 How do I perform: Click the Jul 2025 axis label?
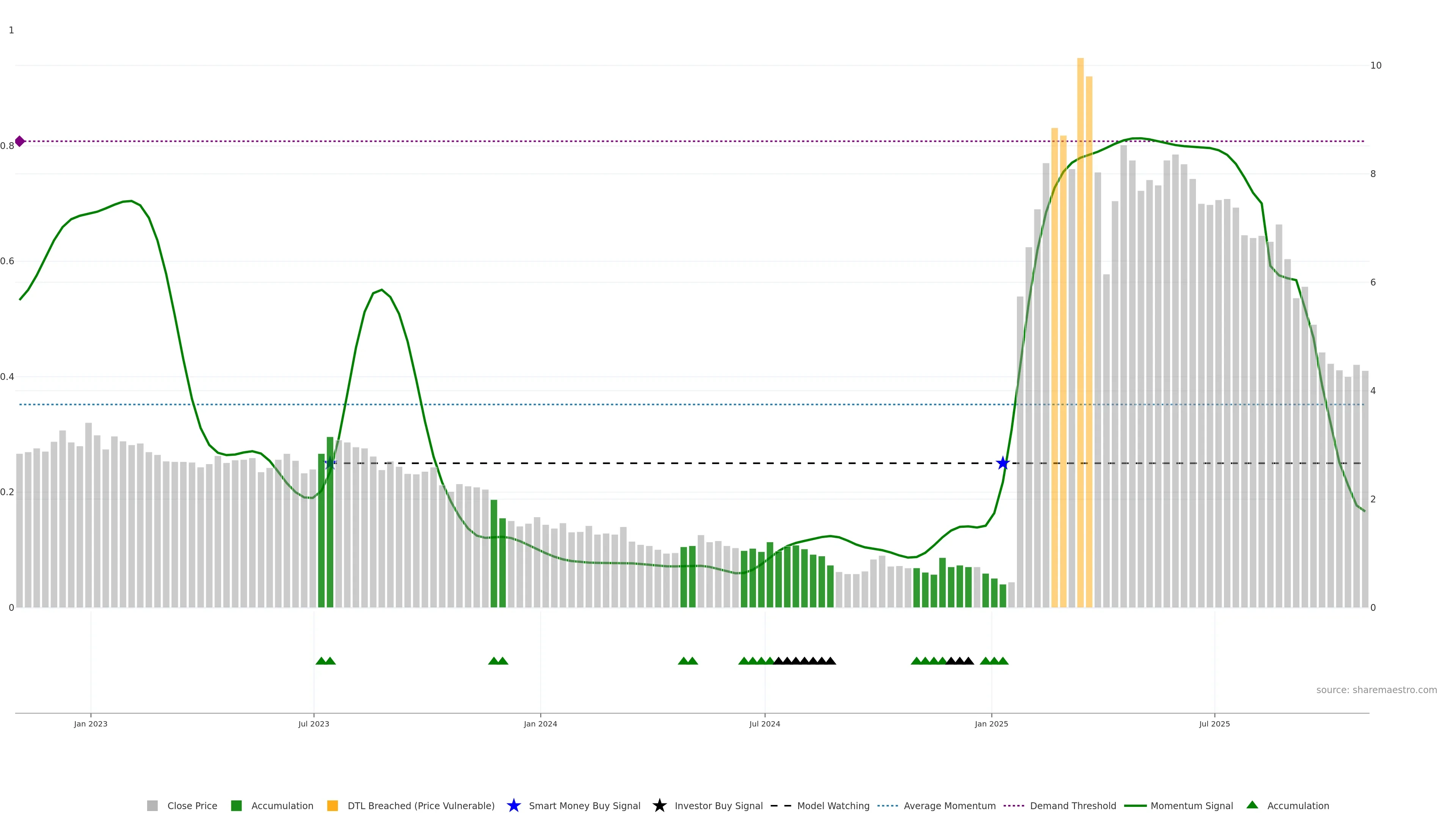click(1214, 723)
